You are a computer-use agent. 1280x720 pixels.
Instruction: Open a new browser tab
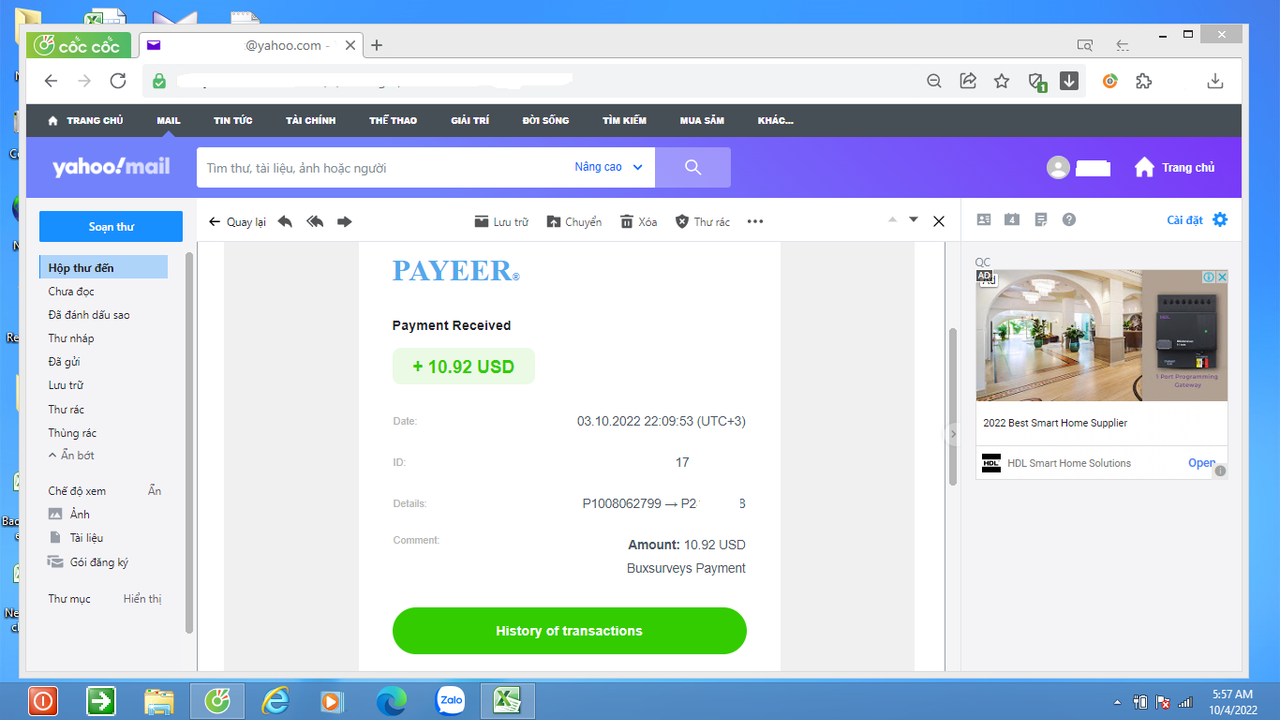click(x=377, y=45)
